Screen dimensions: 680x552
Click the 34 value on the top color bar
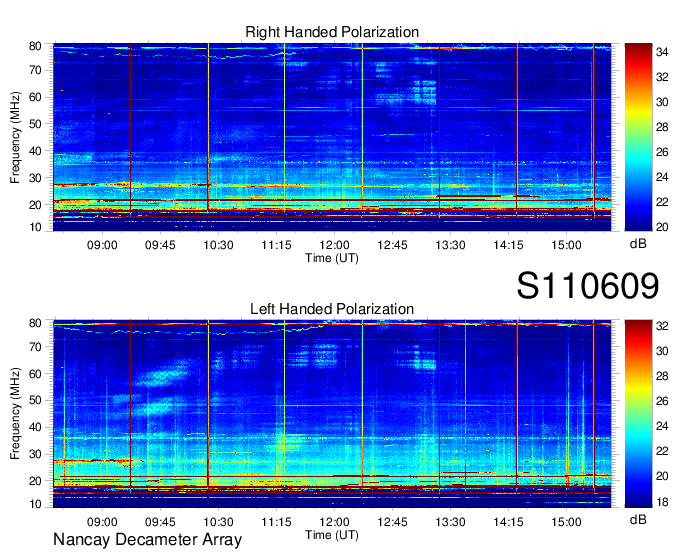(662, 52)
